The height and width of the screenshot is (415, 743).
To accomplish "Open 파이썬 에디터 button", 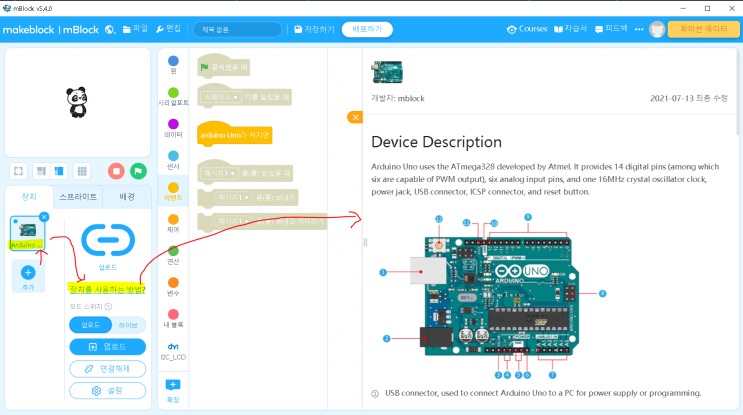I will [x=704, y=29].
